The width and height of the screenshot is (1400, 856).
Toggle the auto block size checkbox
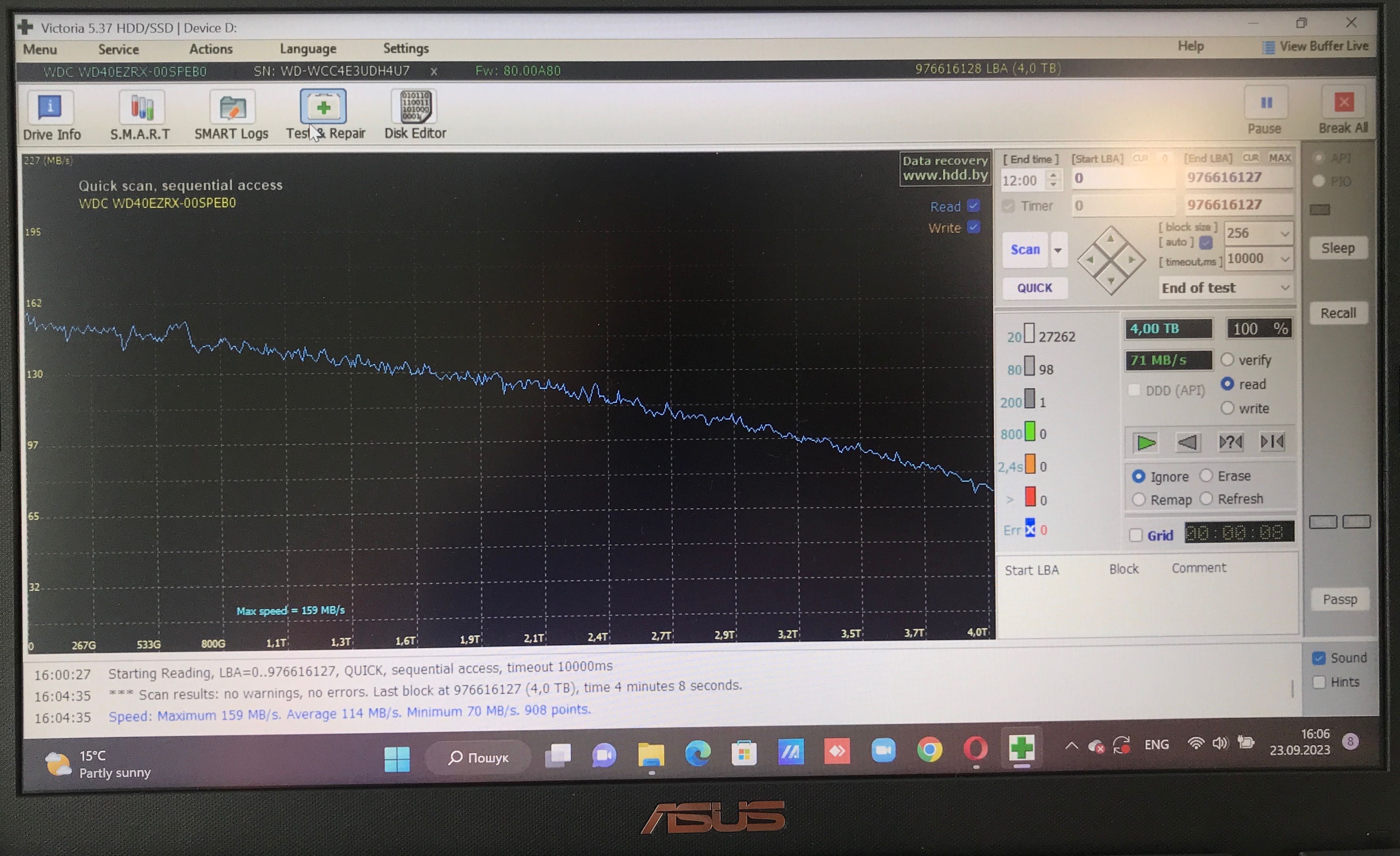[x=1206, y=243]
